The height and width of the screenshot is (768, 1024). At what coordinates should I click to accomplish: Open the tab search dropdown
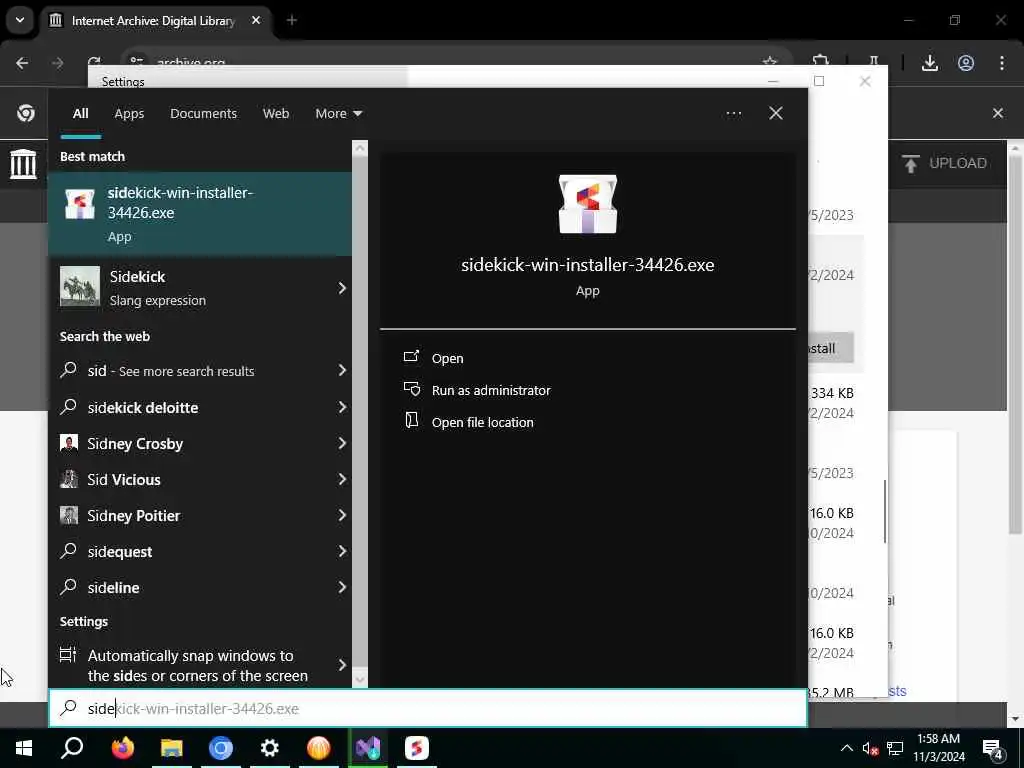click(x=20, y=20)
